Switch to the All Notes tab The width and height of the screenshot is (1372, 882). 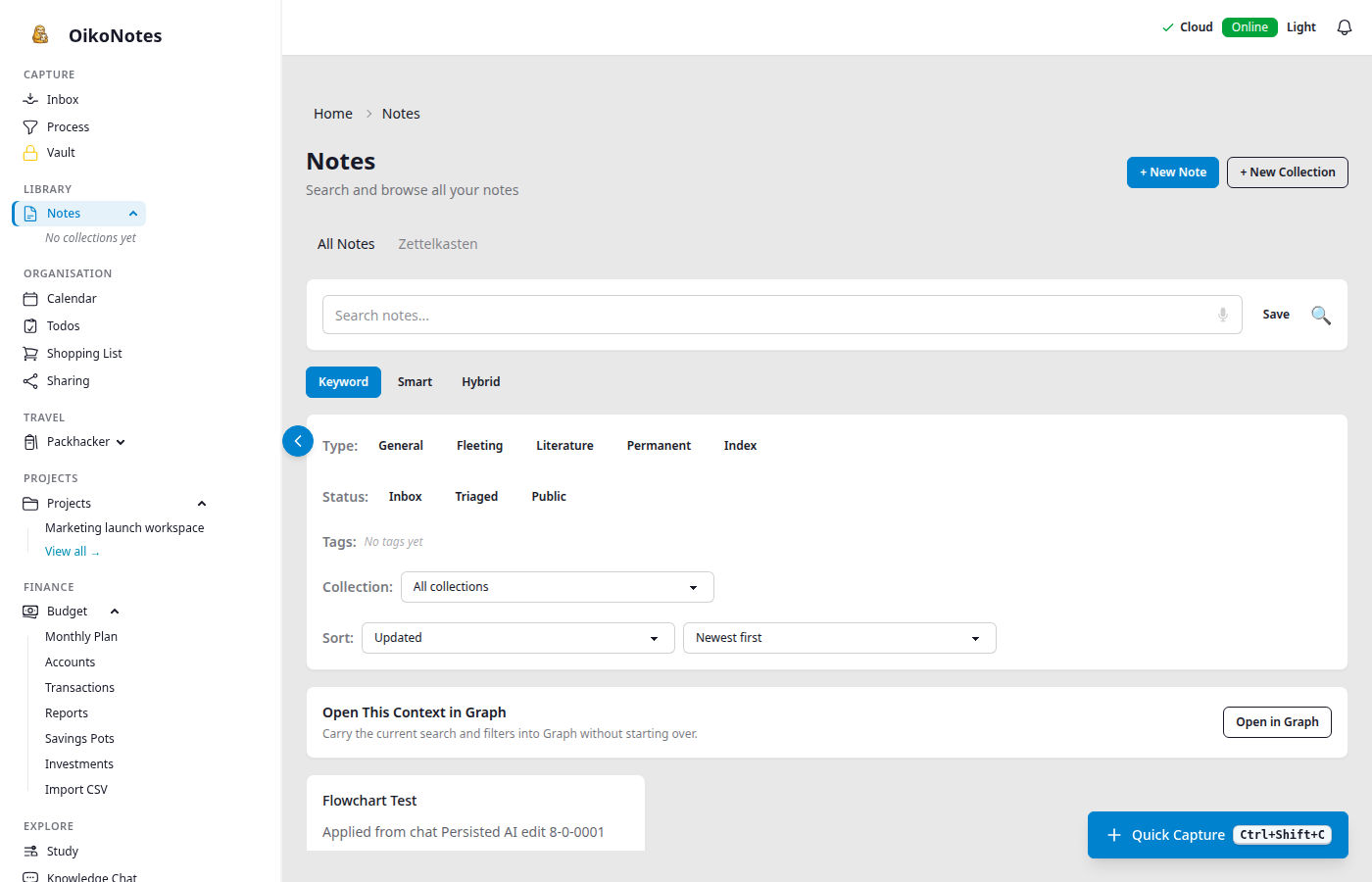pyautogui.click(x=346, y=244)
